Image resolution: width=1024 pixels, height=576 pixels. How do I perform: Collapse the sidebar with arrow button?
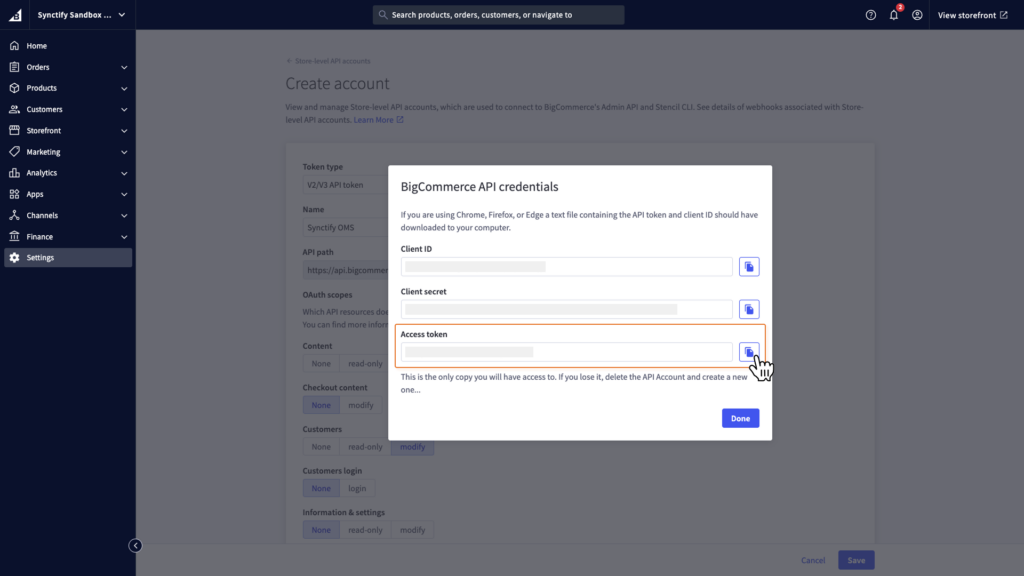pyautogui.click(x=135, y=545)
